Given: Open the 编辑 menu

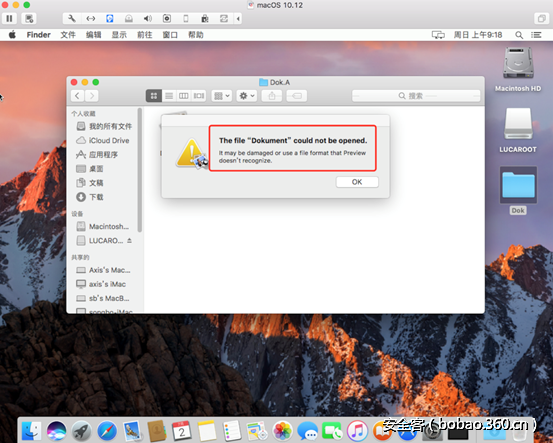Looking at the screenshot, I should [x=93, y=35].
